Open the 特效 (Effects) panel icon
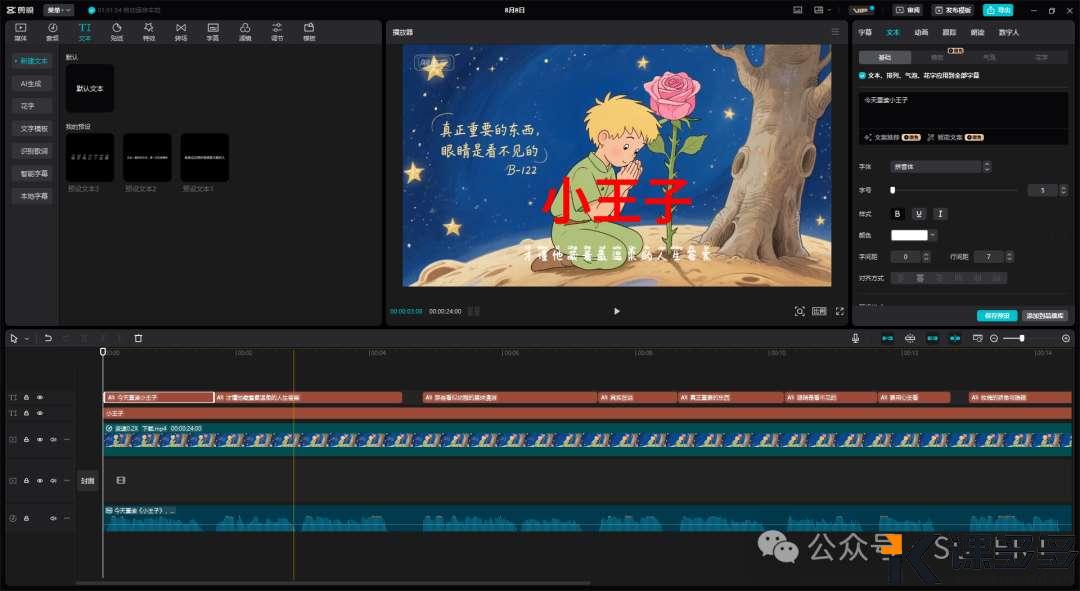 149,31
